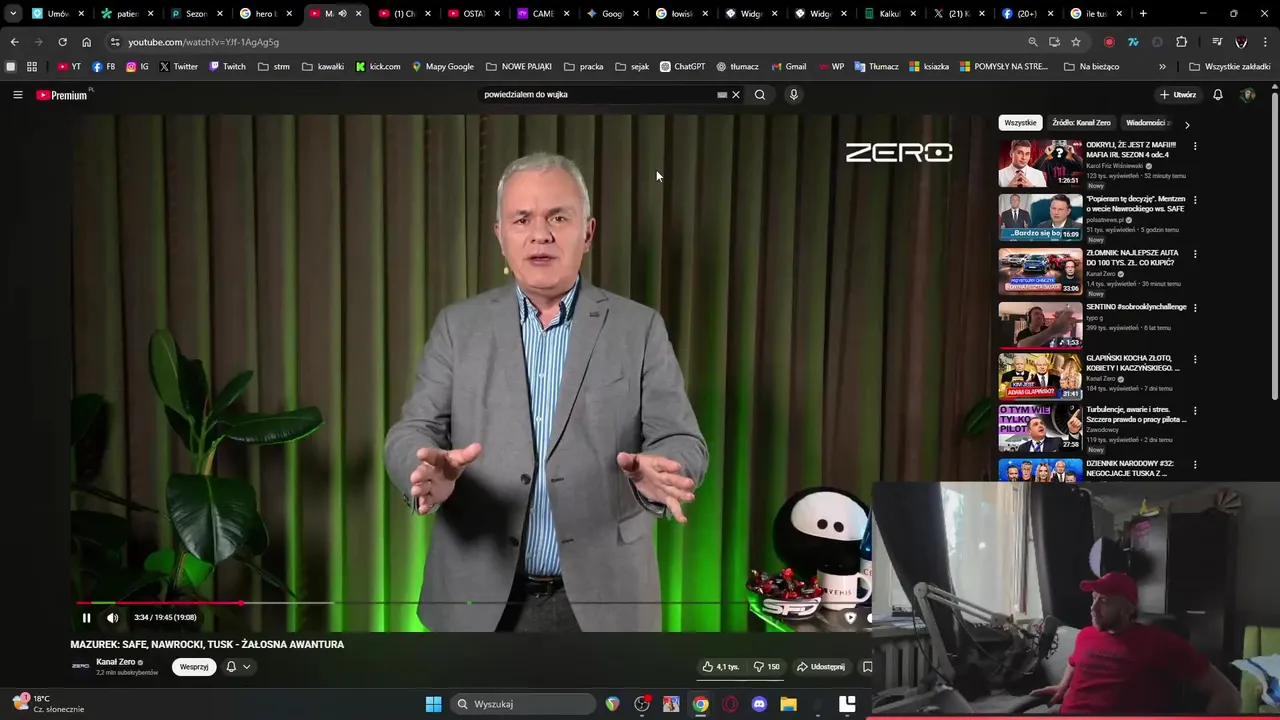Click the Windows taskbar Wyszukaj search
1280x720 pixels.
tap(522, 704)
